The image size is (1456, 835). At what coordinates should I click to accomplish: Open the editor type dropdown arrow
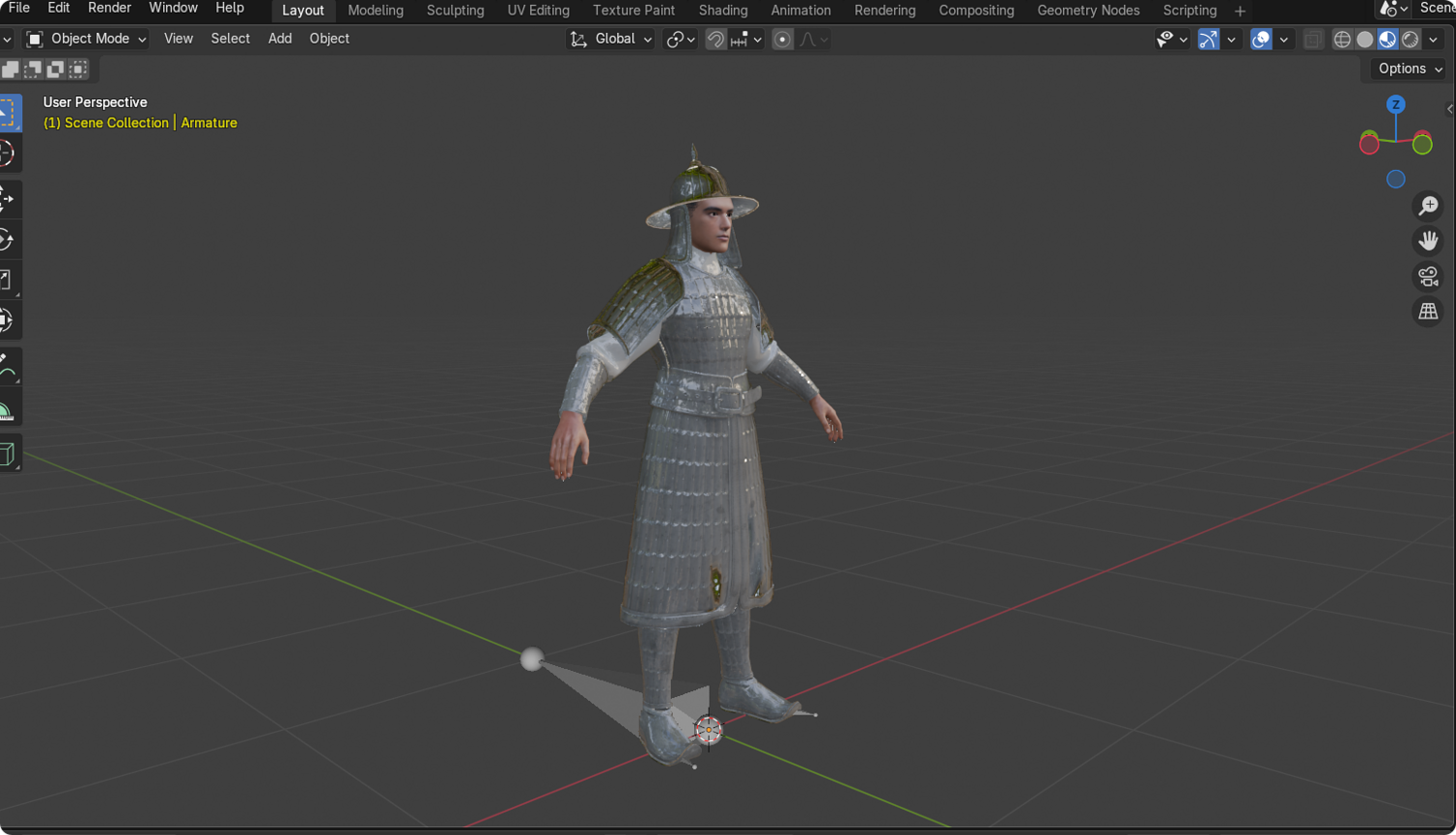coord(7,40)
